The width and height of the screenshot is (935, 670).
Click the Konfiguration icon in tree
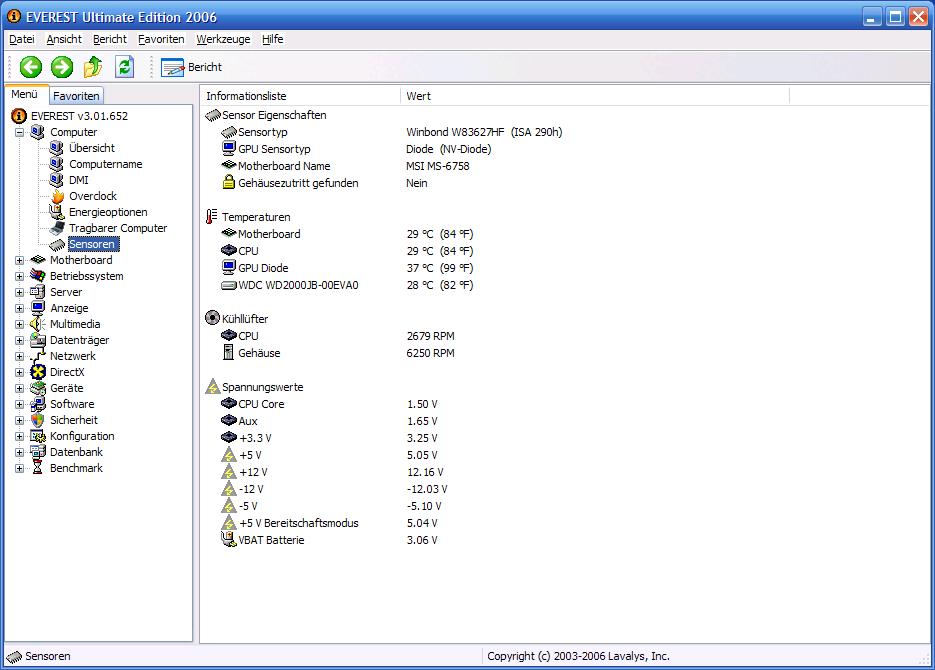(38, 436)
